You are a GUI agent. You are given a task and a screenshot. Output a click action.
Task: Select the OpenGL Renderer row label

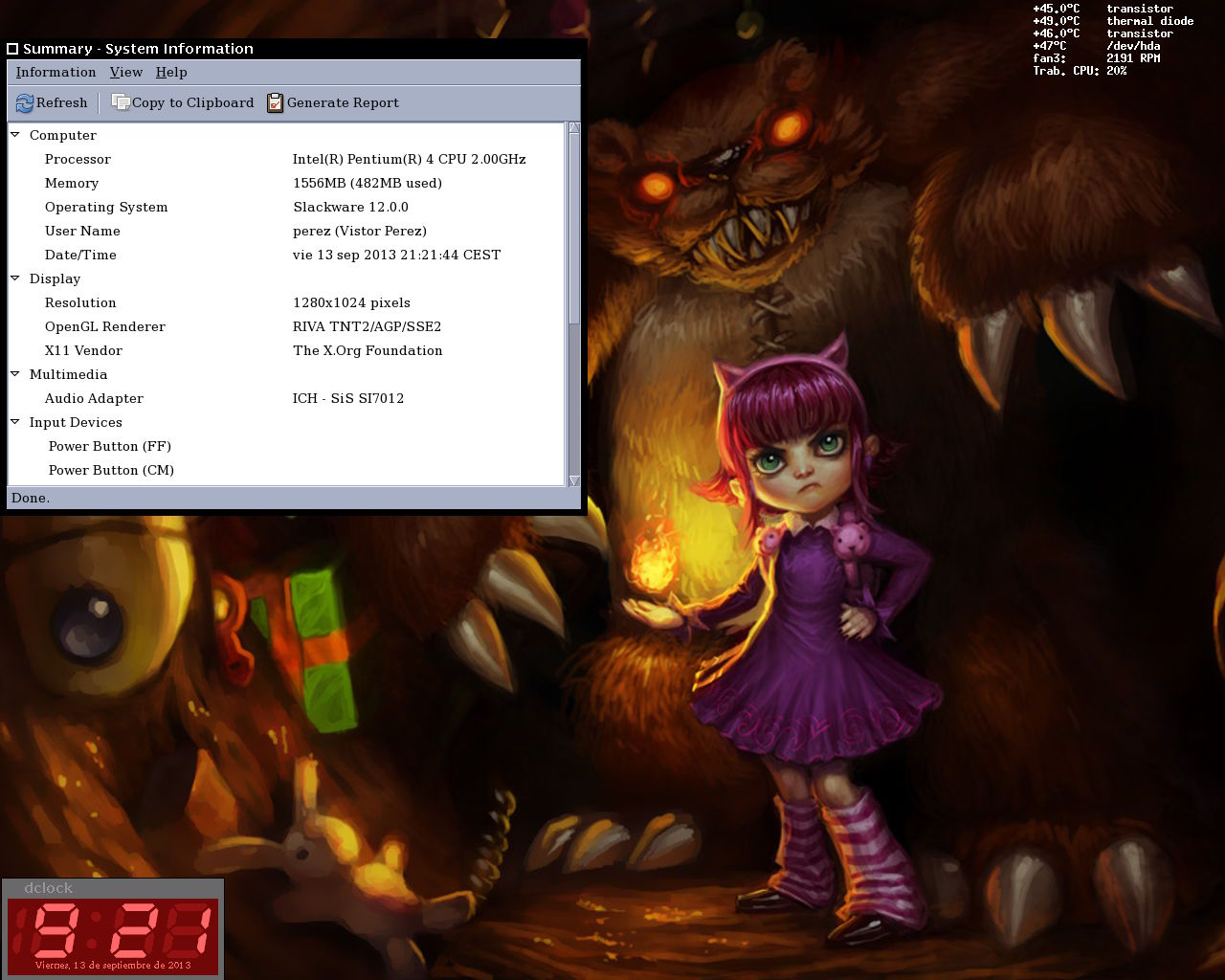click(105, 326)
